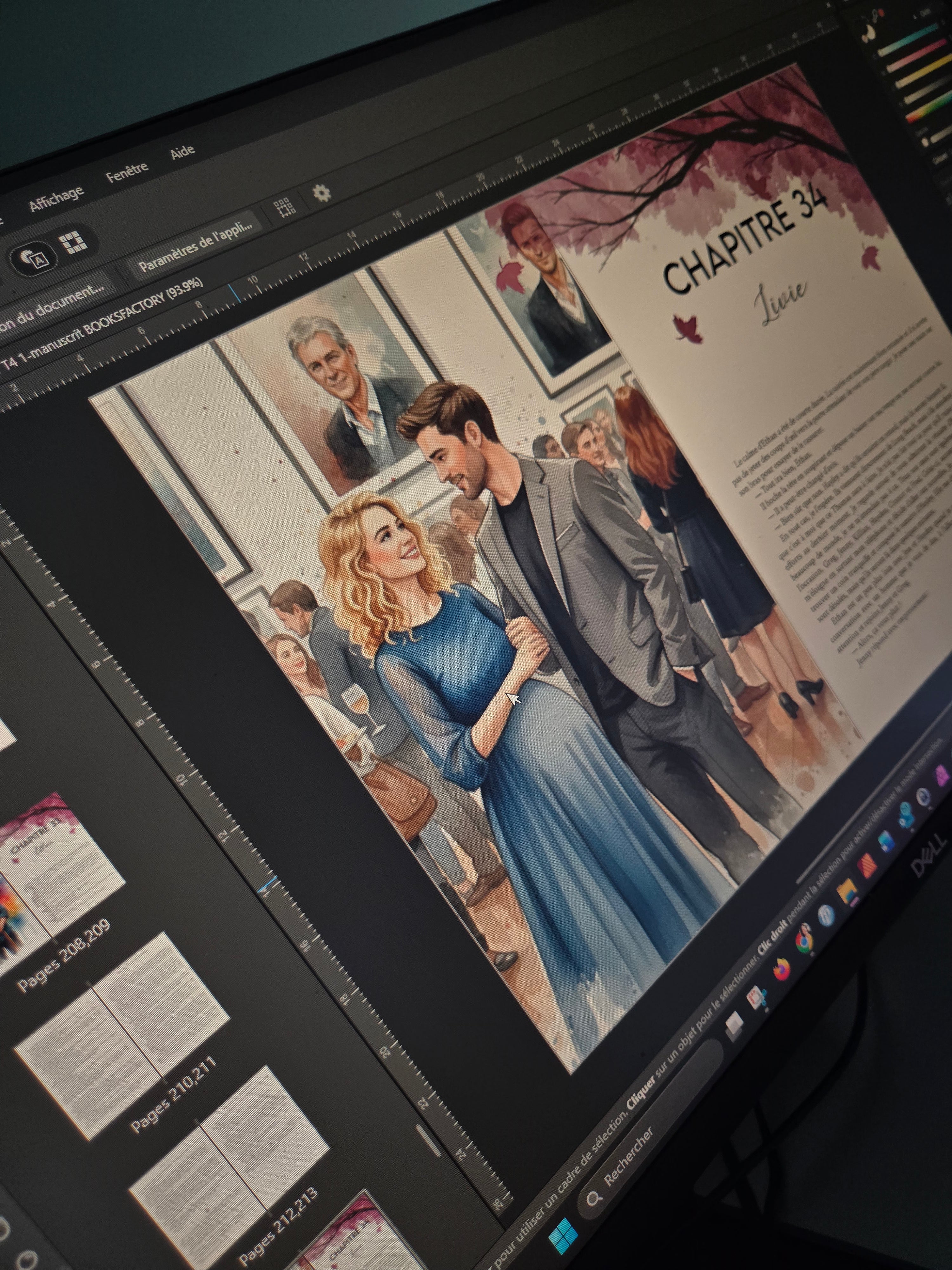Click the Pixel persona grid icon

point(73,242)
